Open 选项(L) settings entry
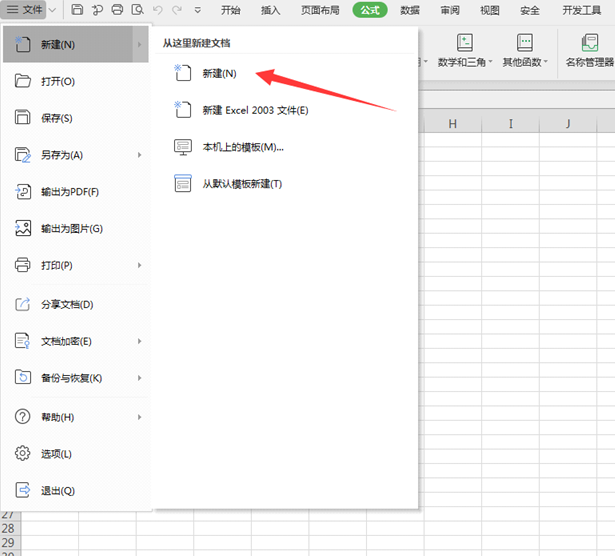615x556 pixels. coord(75,454)
